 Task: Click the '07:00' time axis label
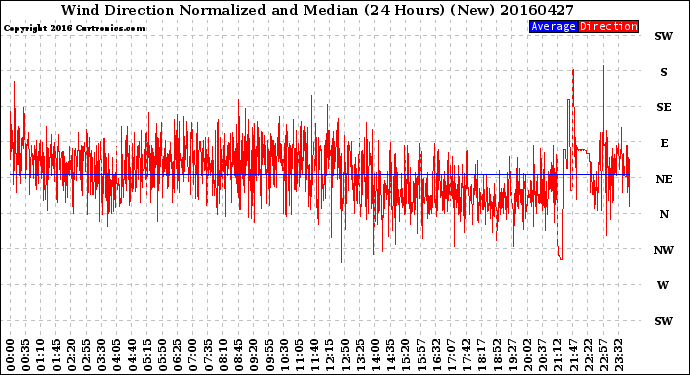pos(193,355)
